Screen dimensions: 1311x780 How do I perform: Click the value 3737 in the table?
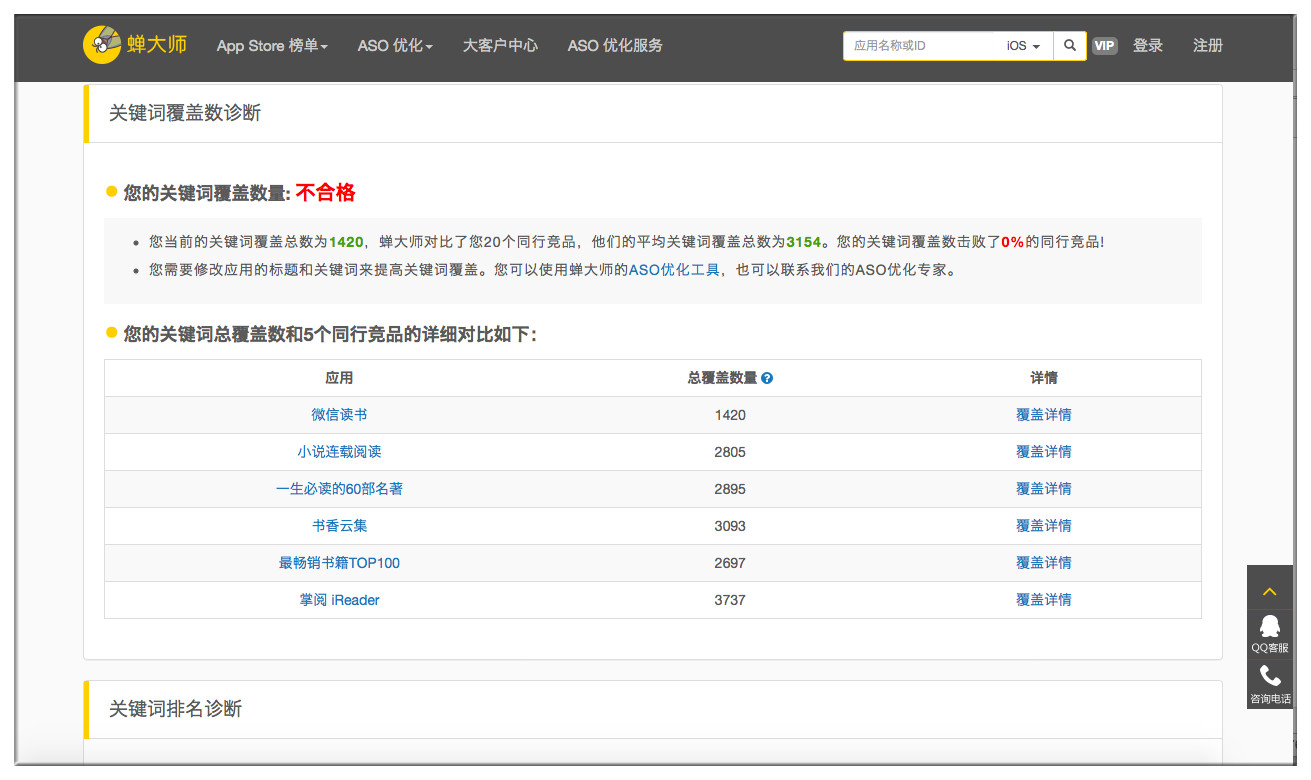(x=730, y=600)
